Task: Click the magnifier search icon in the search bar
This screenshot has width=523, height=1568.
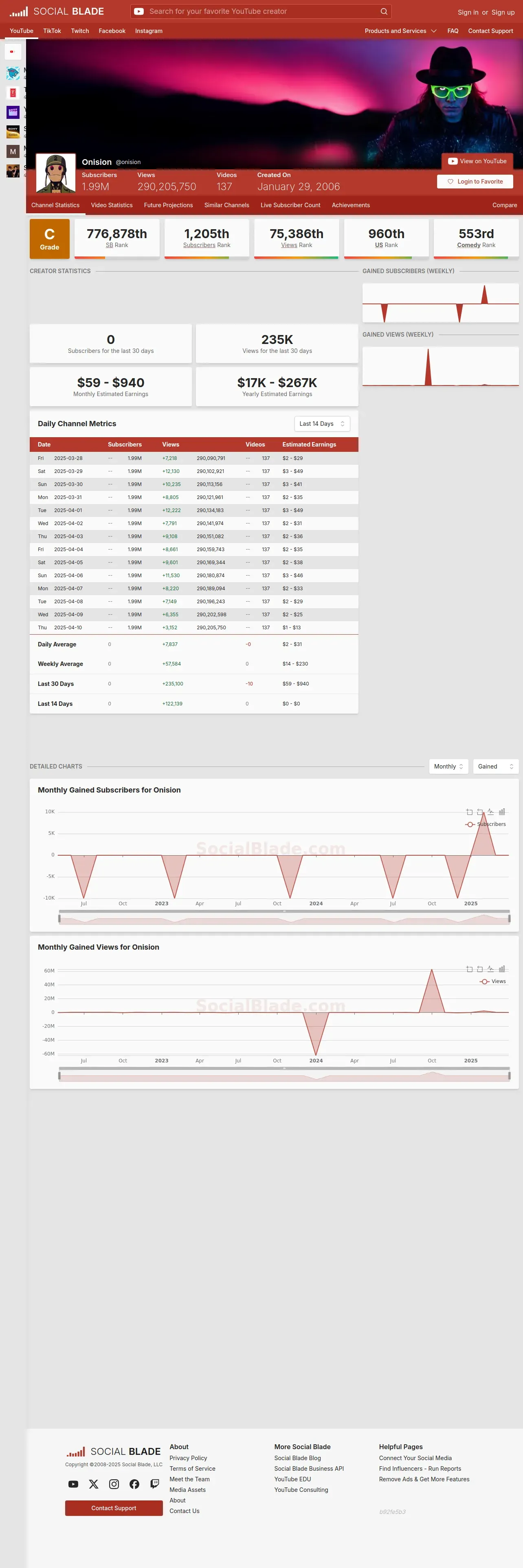Action: click(384, 11)
